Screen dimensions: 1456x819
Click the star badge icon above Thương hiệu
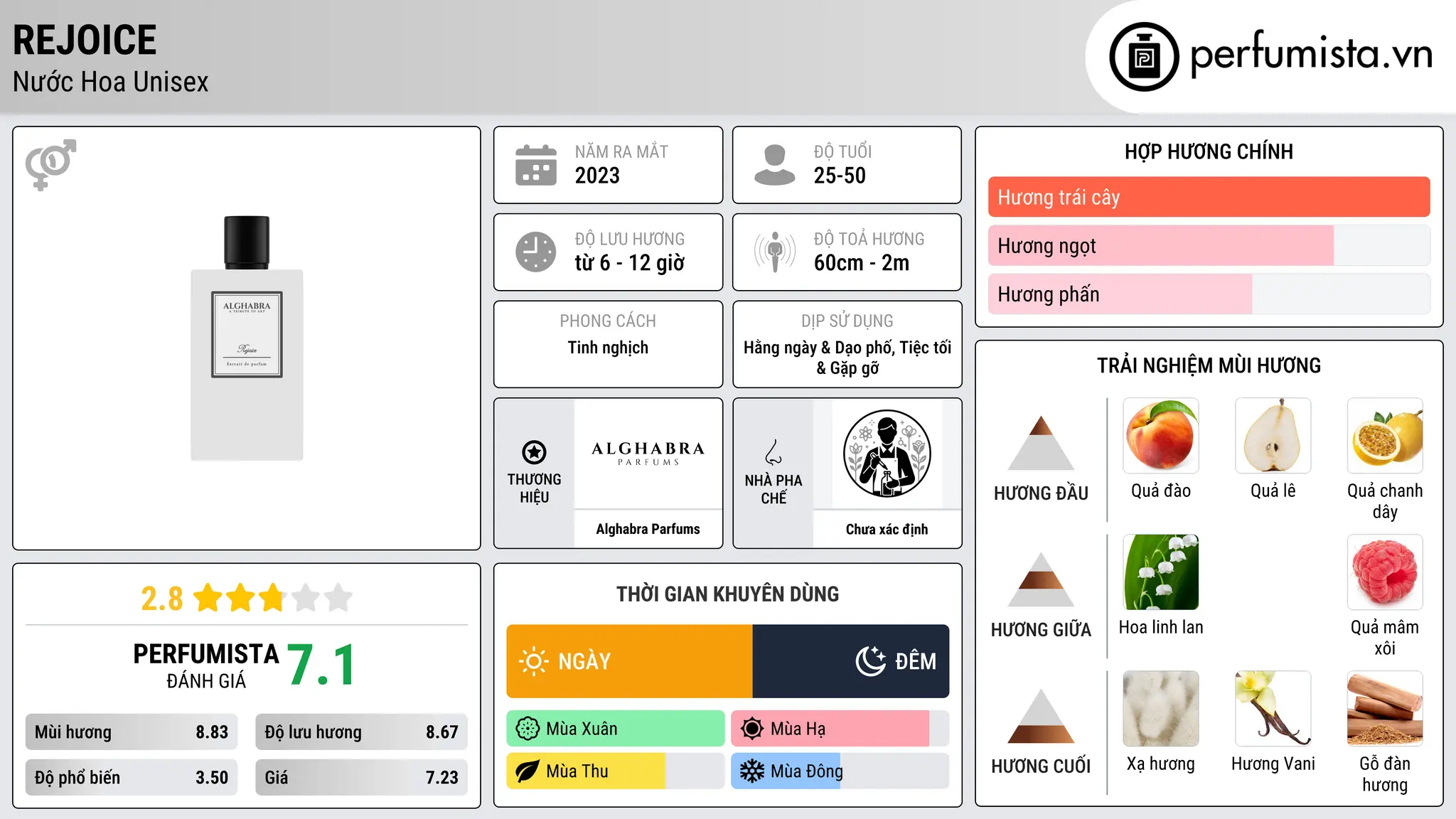click(x=534, y=452)
